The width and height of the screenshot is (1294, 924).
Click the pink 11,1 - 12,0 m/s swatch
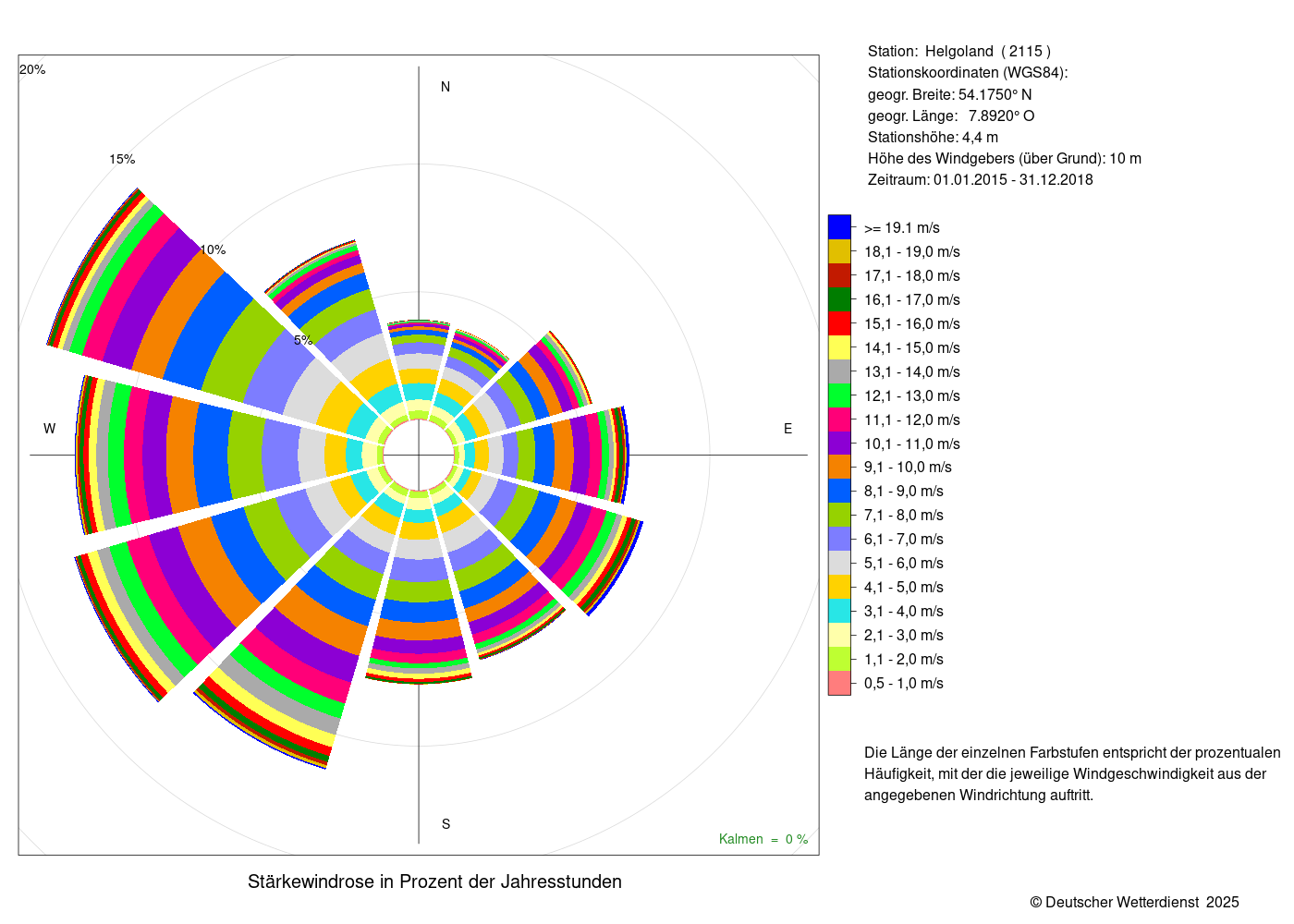pyautogui.click(x=839, y=419)
